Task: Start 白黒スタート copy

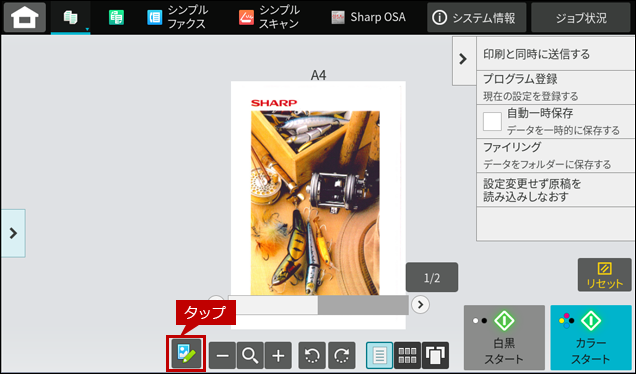Action: (x=504, y=337)
